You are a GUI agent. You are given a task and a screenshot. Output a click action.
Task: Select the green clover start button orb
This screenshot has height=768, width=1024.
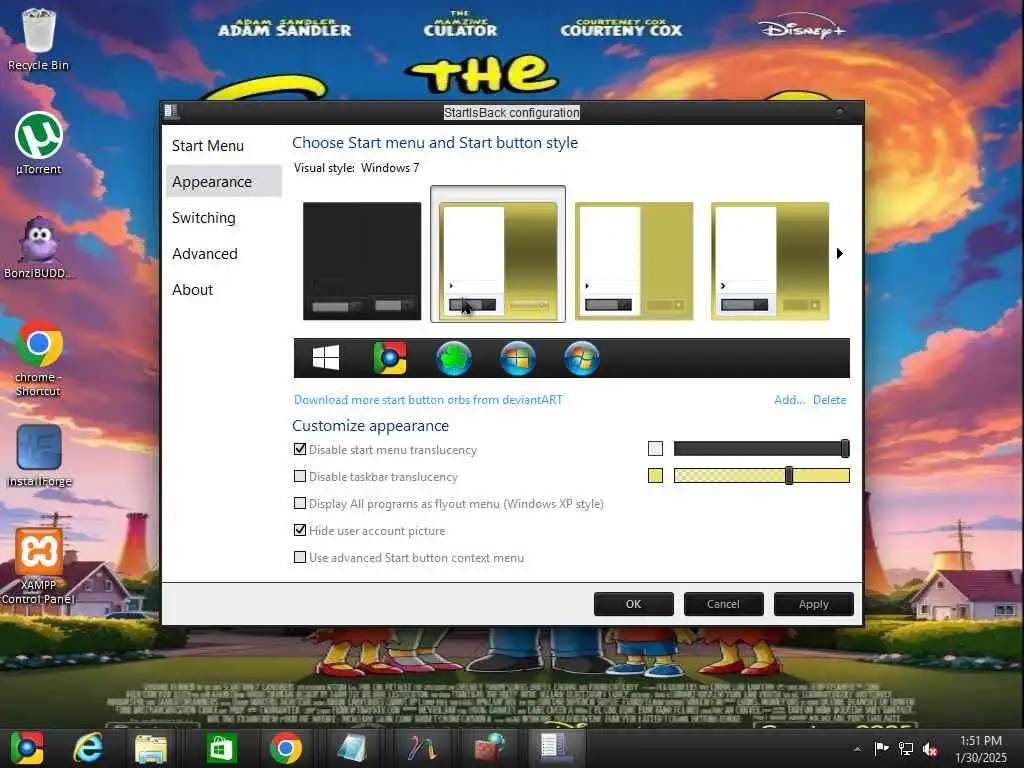(454, 358)
